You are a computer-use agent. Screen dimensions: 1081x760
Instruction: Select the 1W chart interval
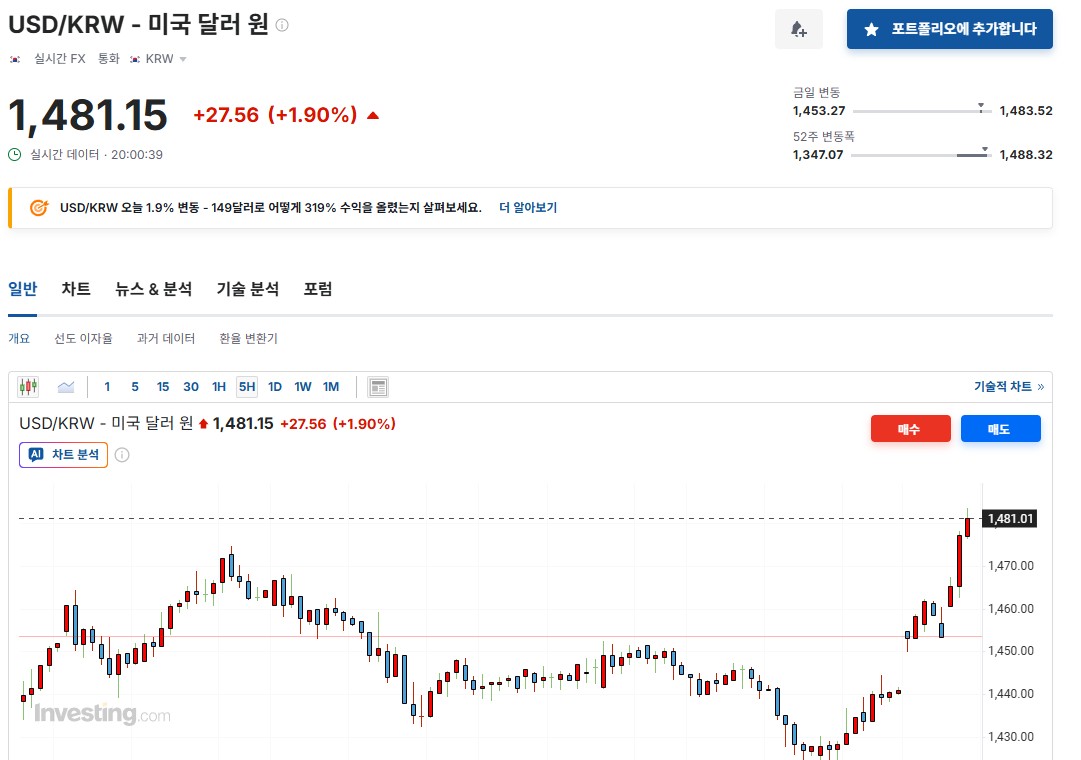302,387
